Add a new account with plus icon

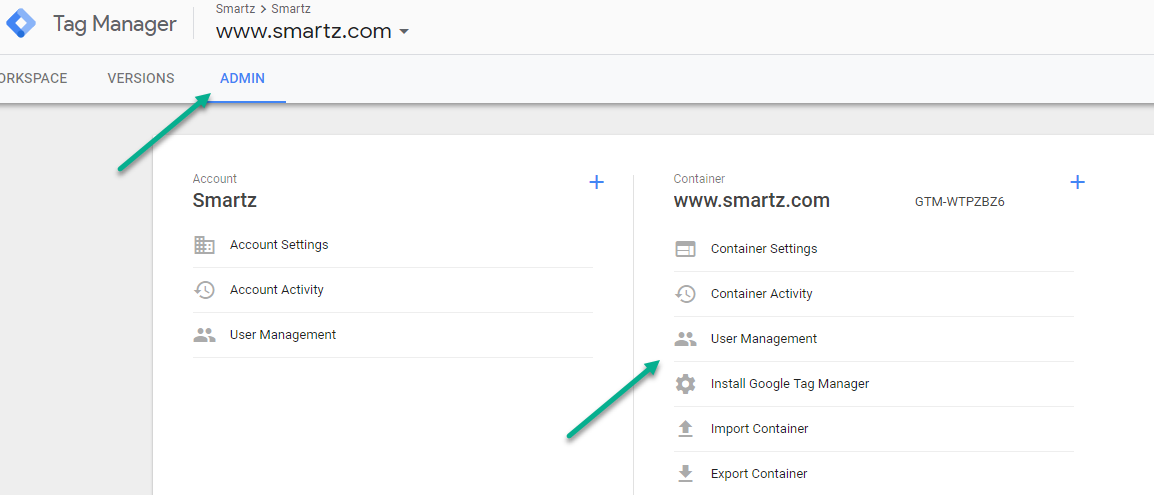point(597,182)
